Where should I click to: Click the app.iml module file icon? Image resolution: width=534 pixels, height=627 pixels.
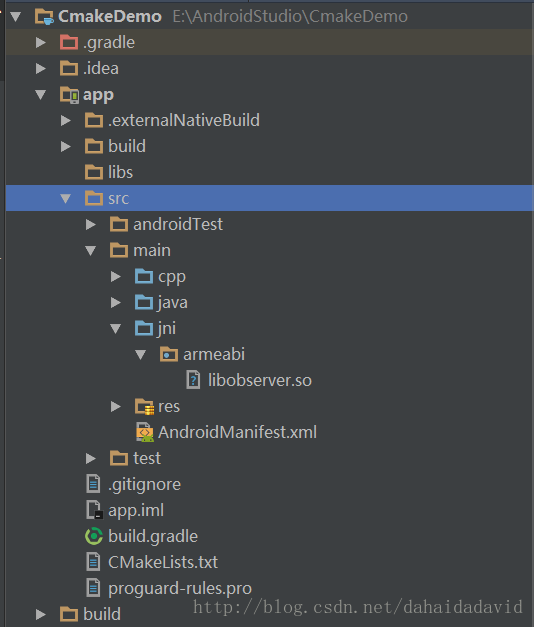pos(95,510)
